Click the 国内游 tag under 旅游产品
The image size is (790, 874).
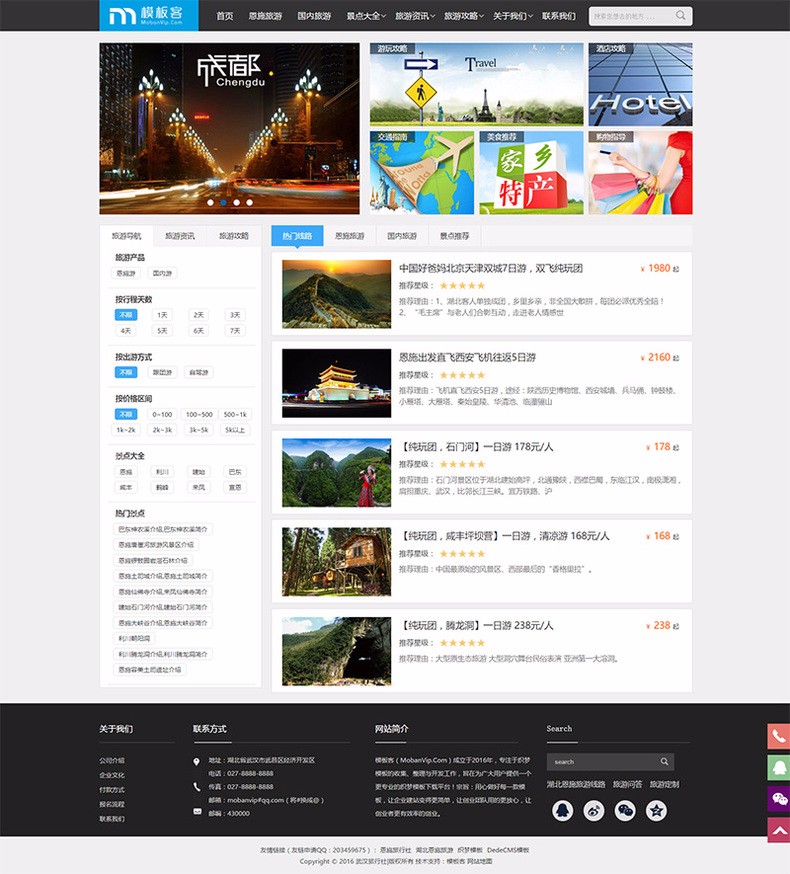point(162,273)
